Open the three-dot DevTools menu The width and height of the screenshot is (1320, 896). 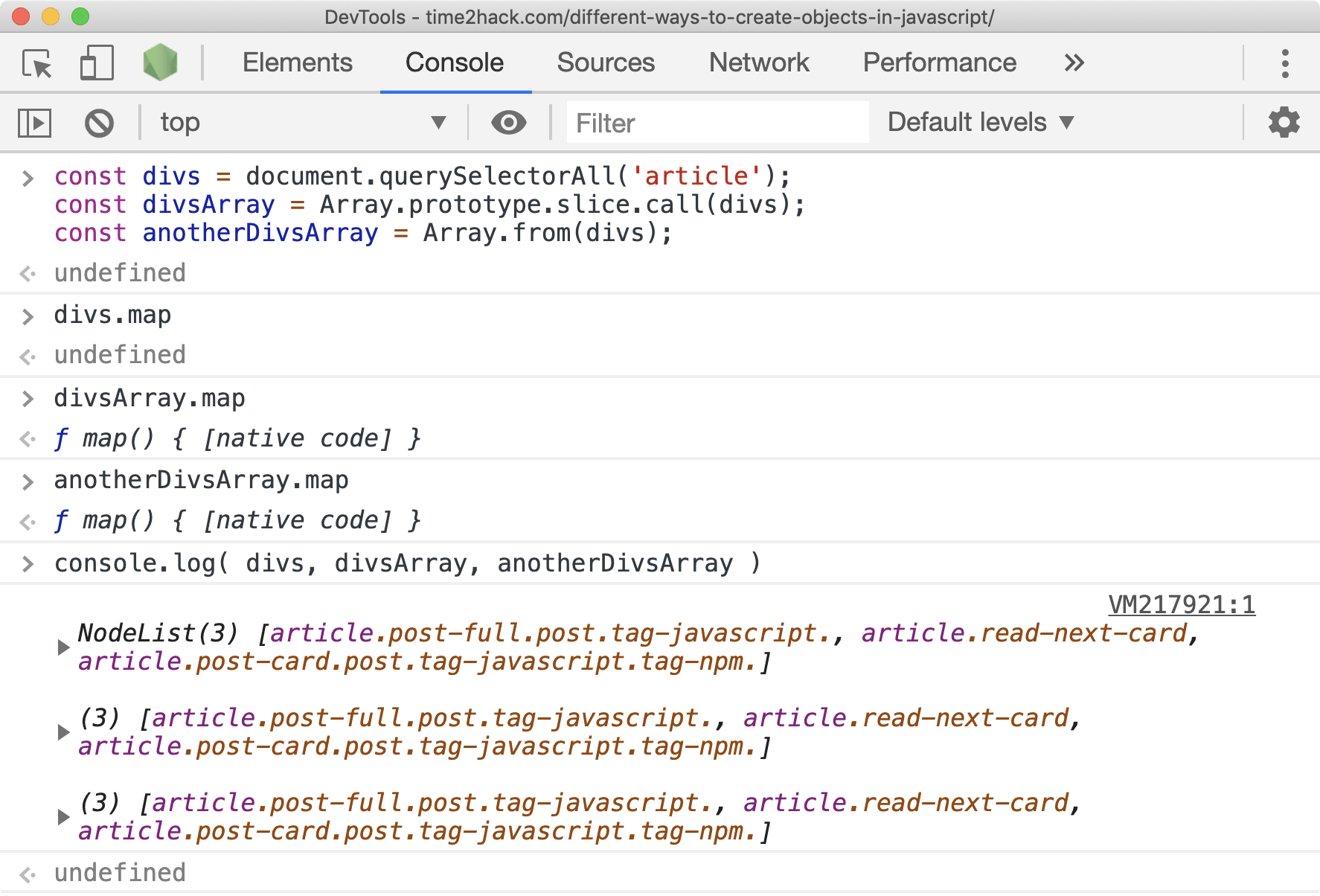point(1285,63)
